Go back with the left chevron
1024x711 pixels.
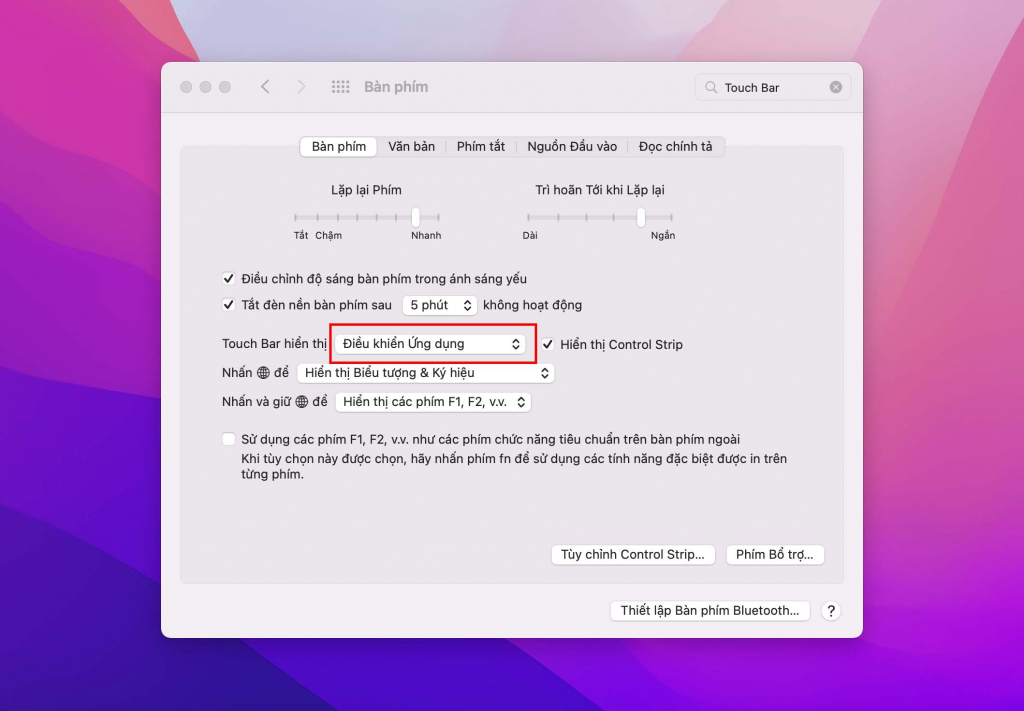265,87
